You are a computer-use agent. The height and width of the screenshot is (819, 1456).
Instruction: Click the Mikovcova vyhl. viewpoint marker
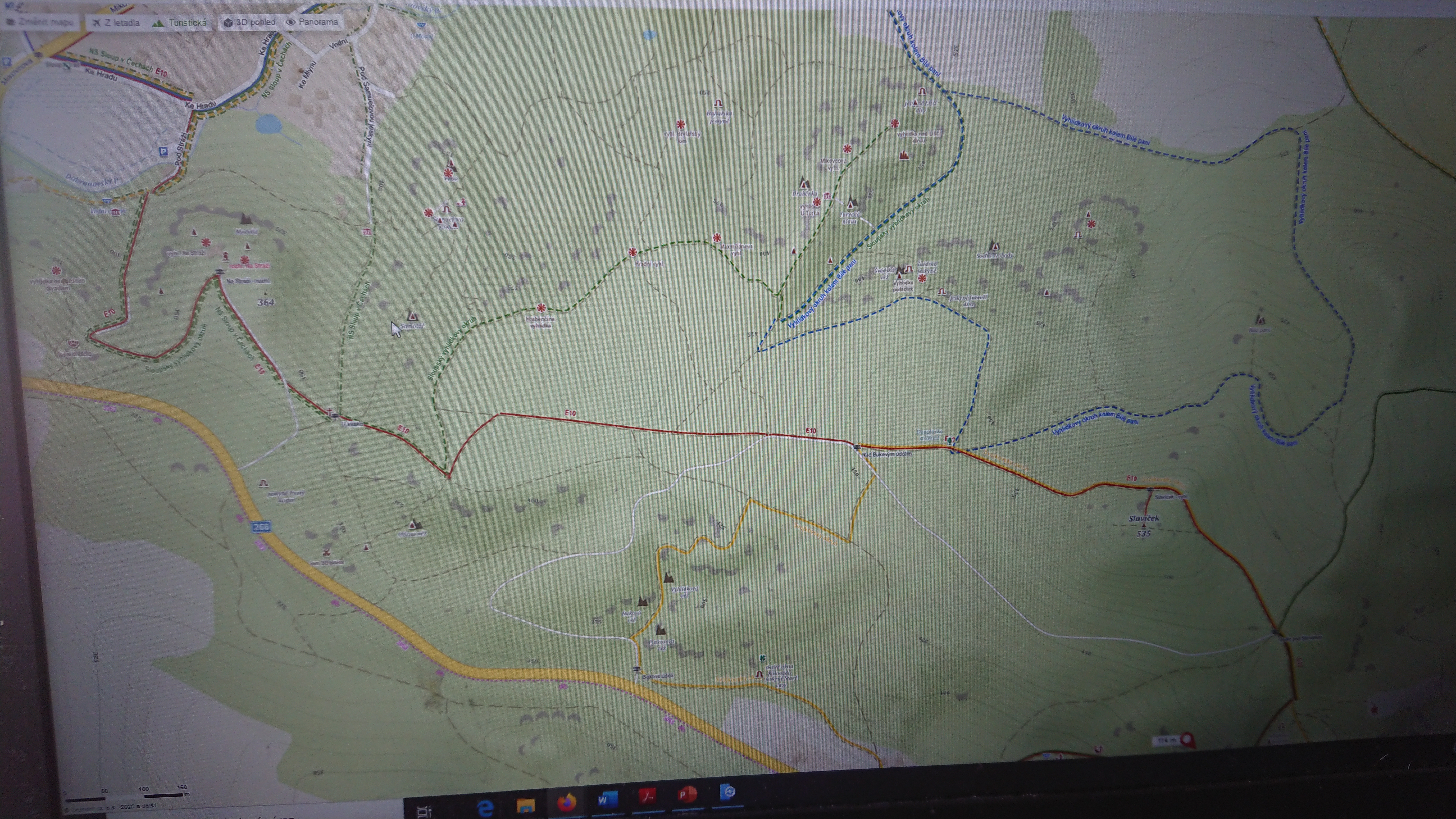coord(847,149)
